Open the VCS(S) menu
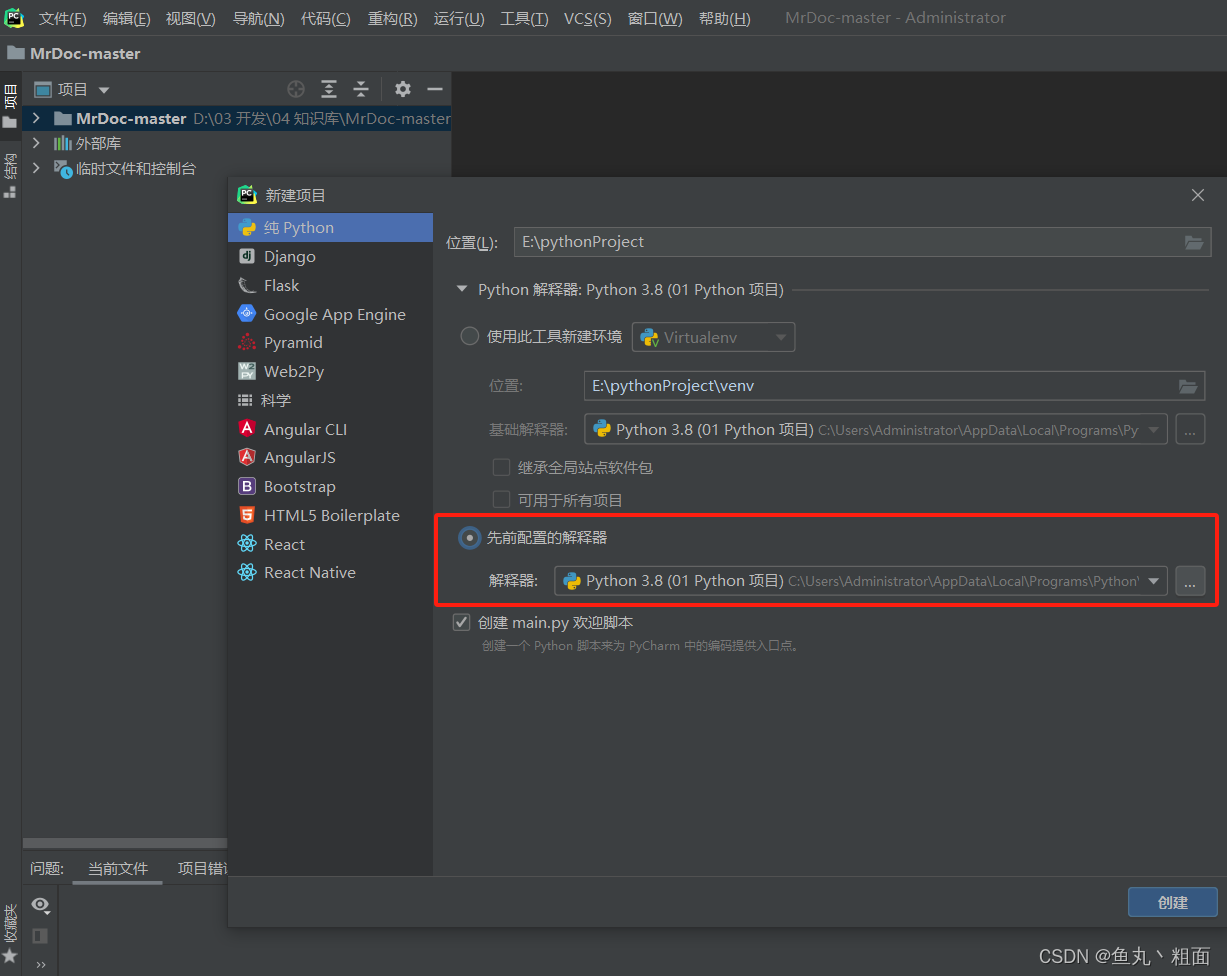This screenshot has width=1227, height=976. (x=588, y=19)
